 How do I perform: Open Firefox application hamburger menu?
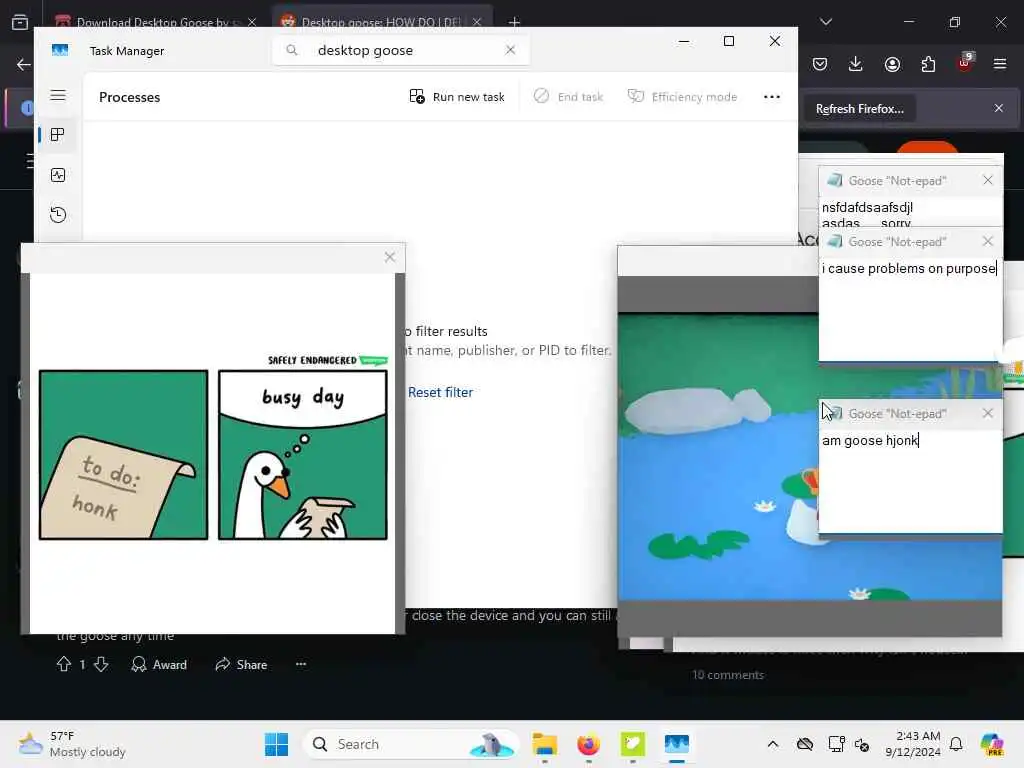click(x=1000, y=64)
